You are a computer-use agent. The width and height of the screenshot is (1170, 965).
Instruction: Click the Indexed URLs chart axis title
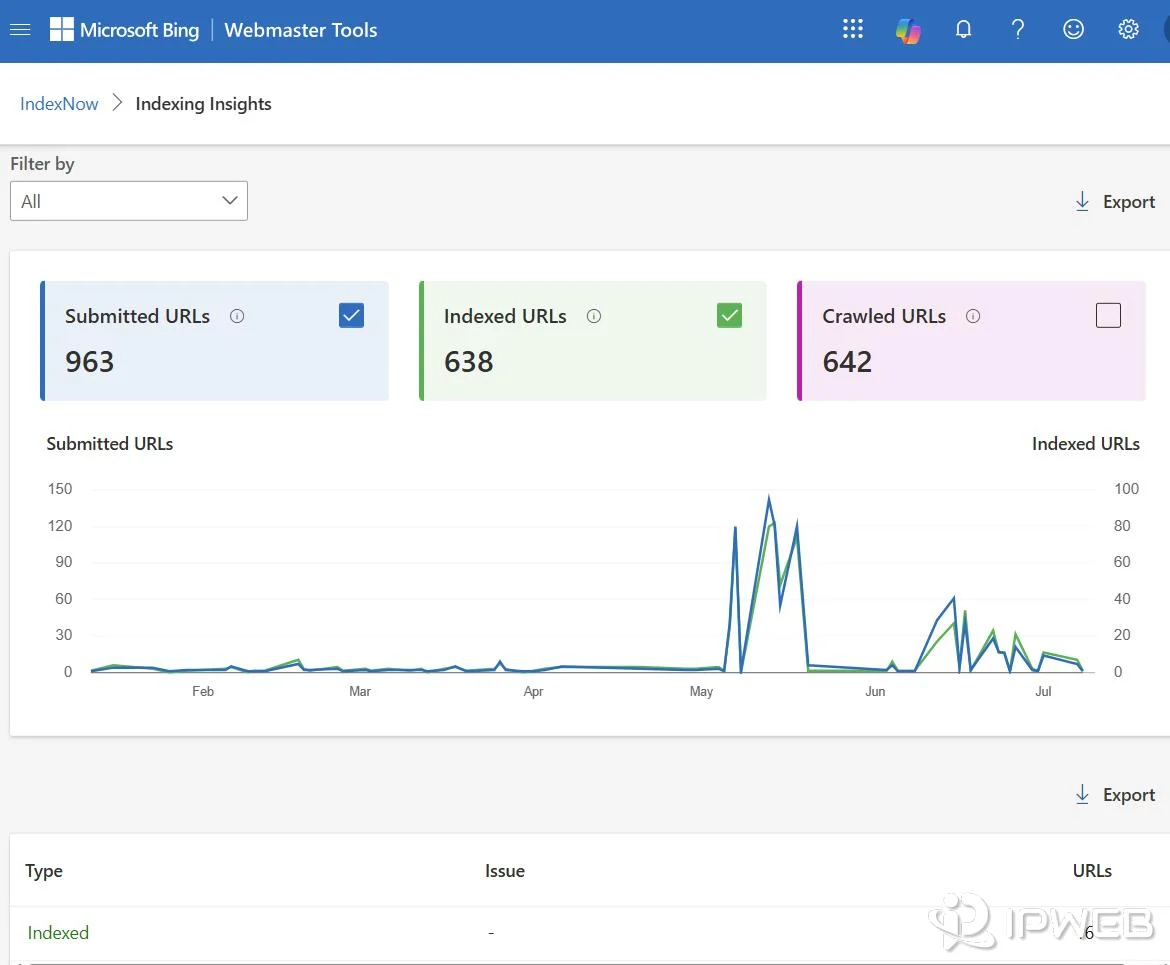click(1086, 444)
